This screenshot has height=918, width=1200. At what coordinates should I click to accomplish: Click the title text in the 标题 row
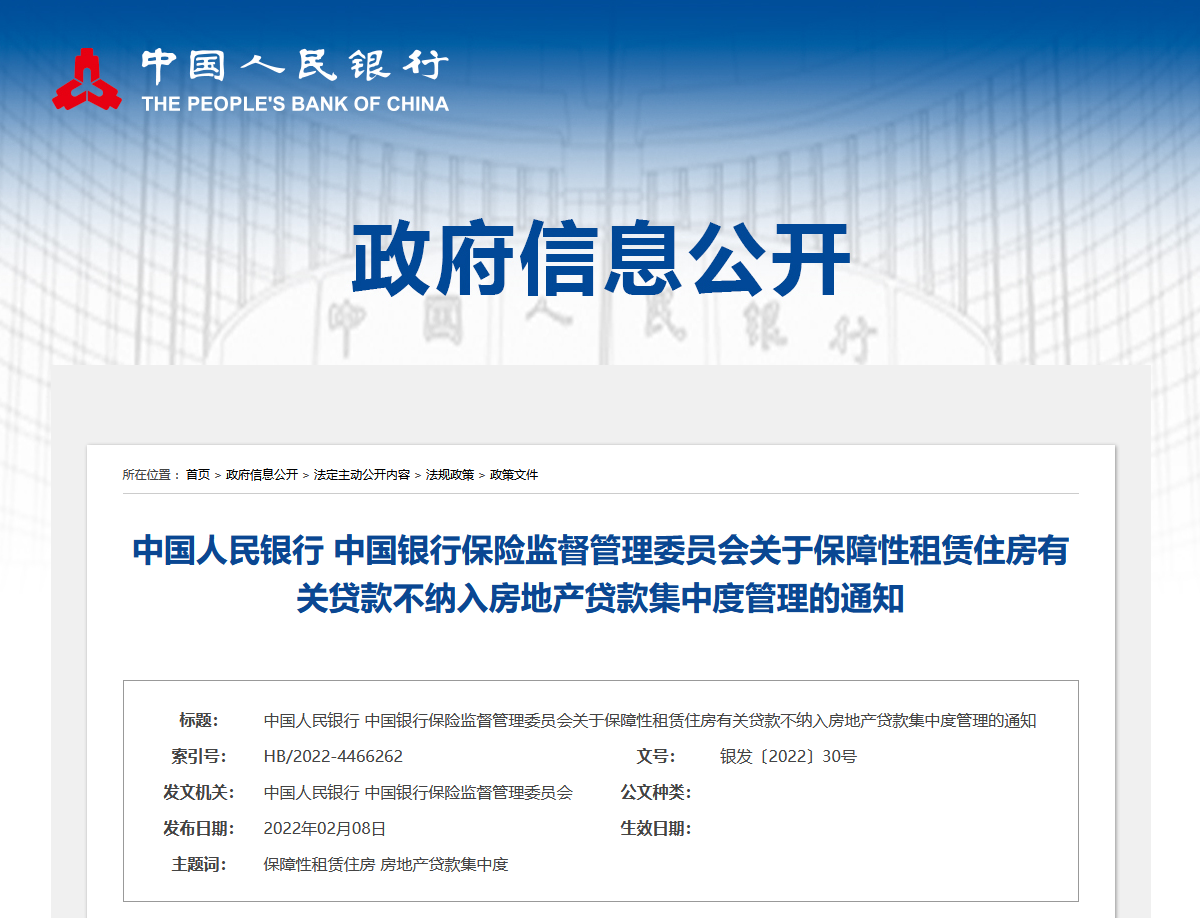(650, 720)
